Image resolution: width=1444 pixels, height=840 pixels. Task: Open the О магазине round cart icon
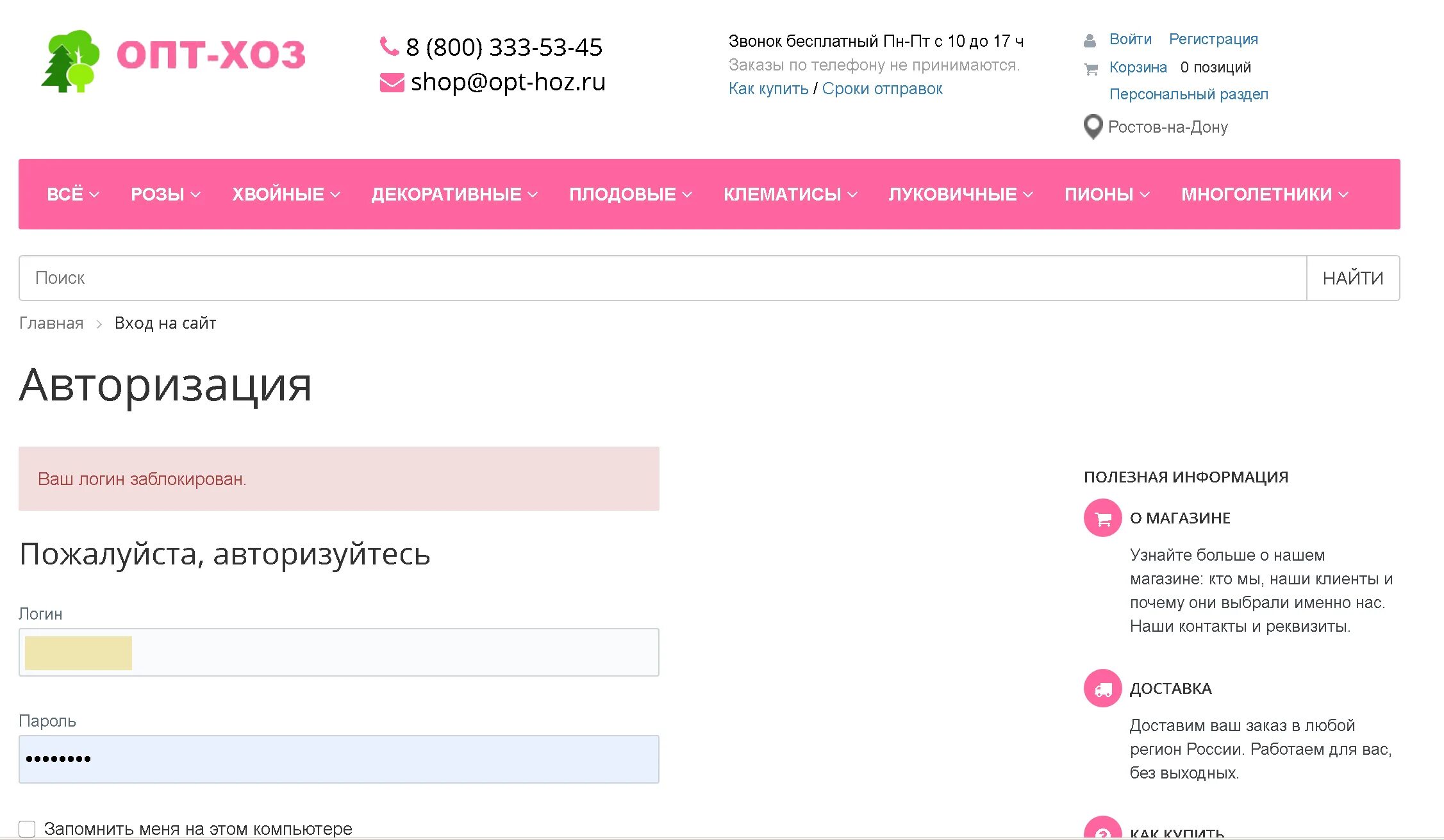click(1102, 518)
